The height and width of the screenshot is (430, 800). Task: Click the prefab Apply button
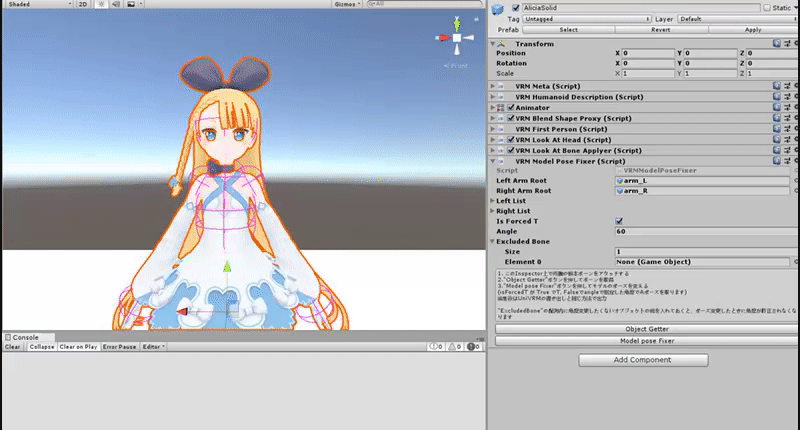pyautogui.click(x=754, y=30)
